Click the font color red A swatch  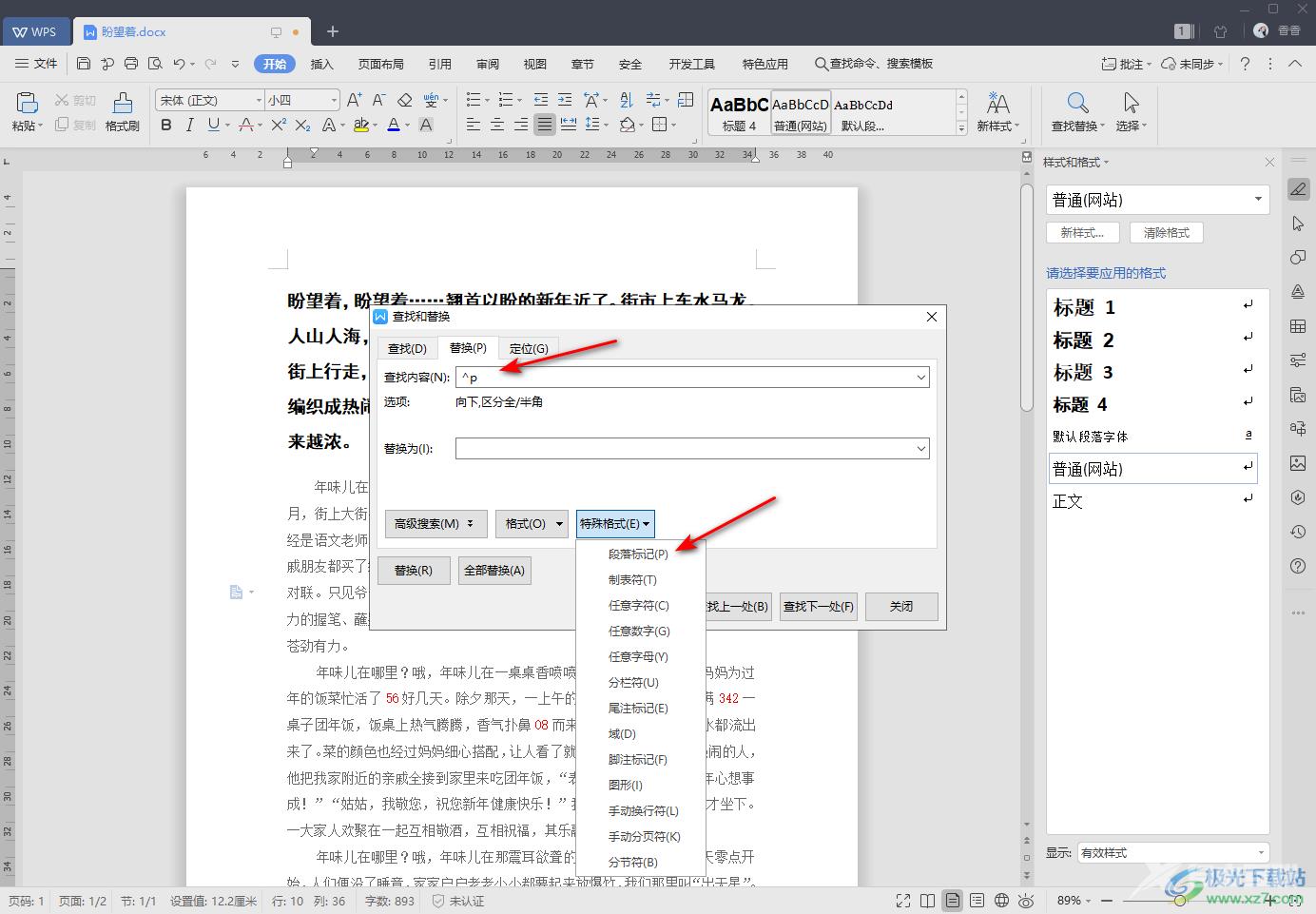pyautogui.click(x=393, y=125)
